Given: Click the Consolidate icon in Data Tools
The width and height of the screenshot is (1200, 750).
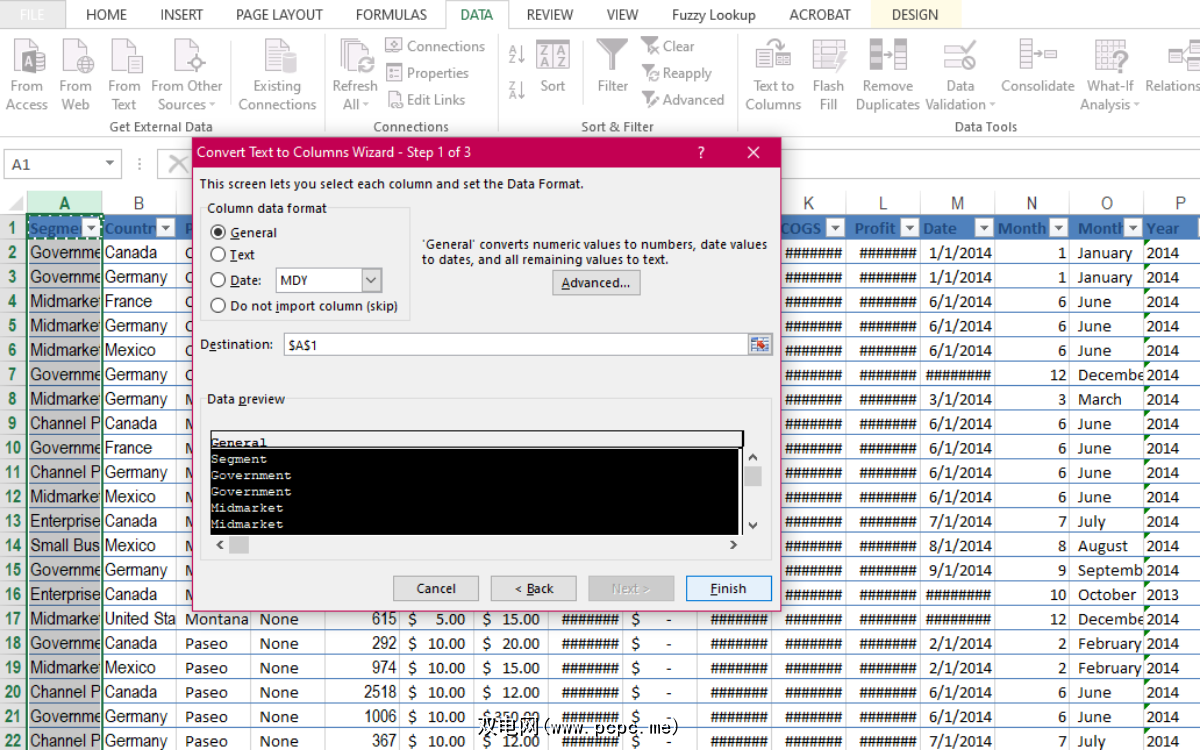Looking at the screenshot, I should click(1037, 55).
